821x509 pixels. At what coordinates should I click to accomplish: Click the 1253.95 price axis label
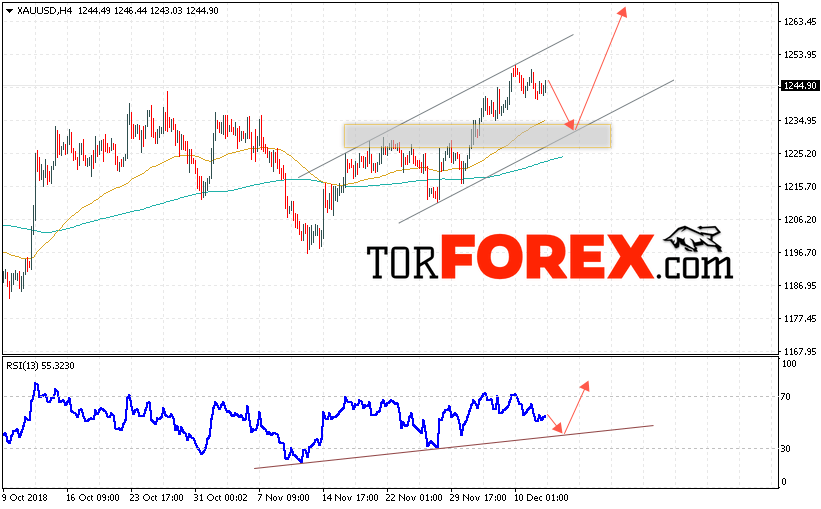[800, 54]
